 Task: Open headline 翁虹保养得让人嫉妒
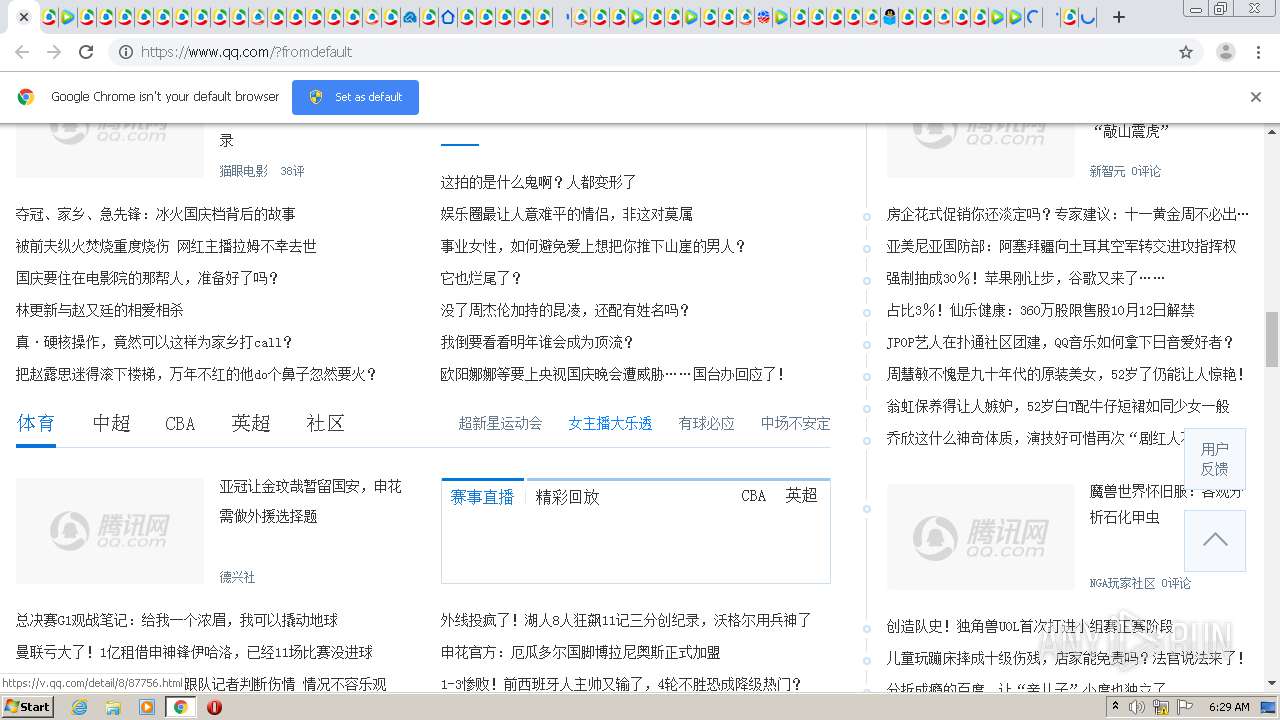click(1058, 406)
